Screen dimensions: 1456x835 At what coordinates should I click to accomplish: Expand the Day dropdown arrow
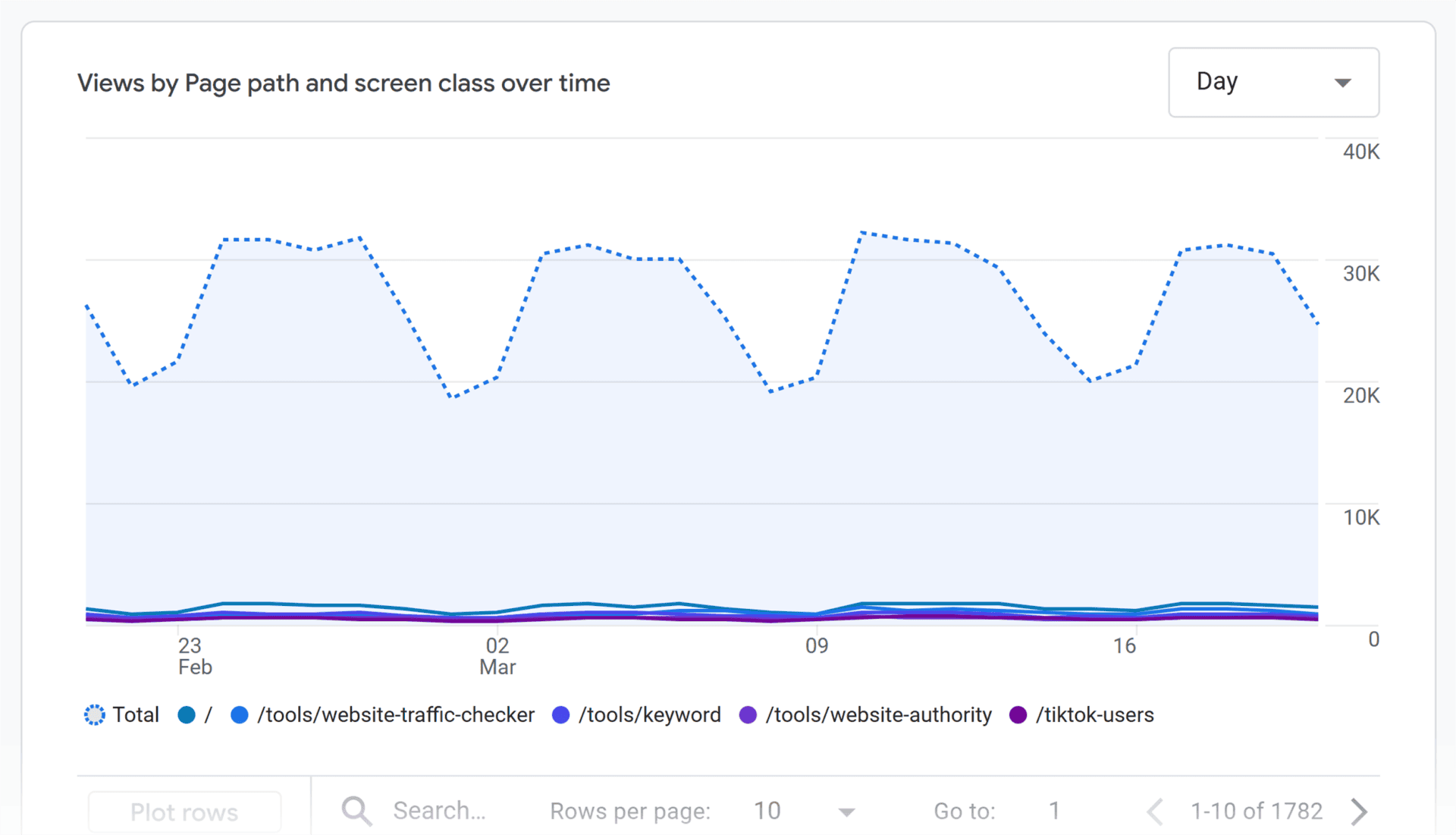pos(1342,83)
